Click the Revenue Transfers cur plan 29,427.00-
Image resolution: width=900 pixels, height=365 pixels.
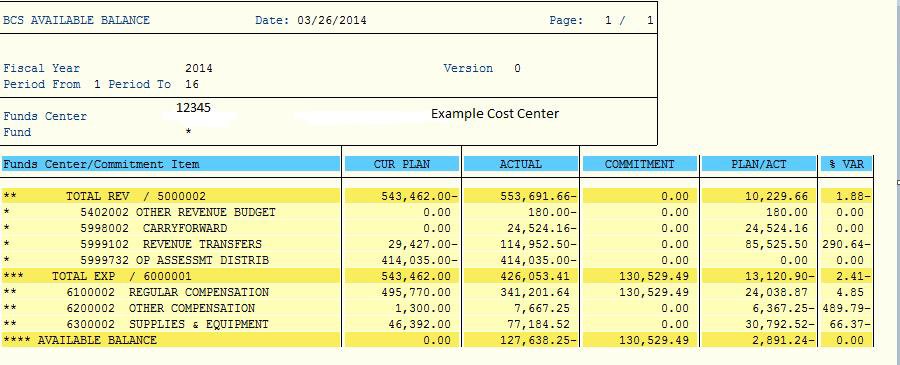pyautogui.click(x=423, y=244)
